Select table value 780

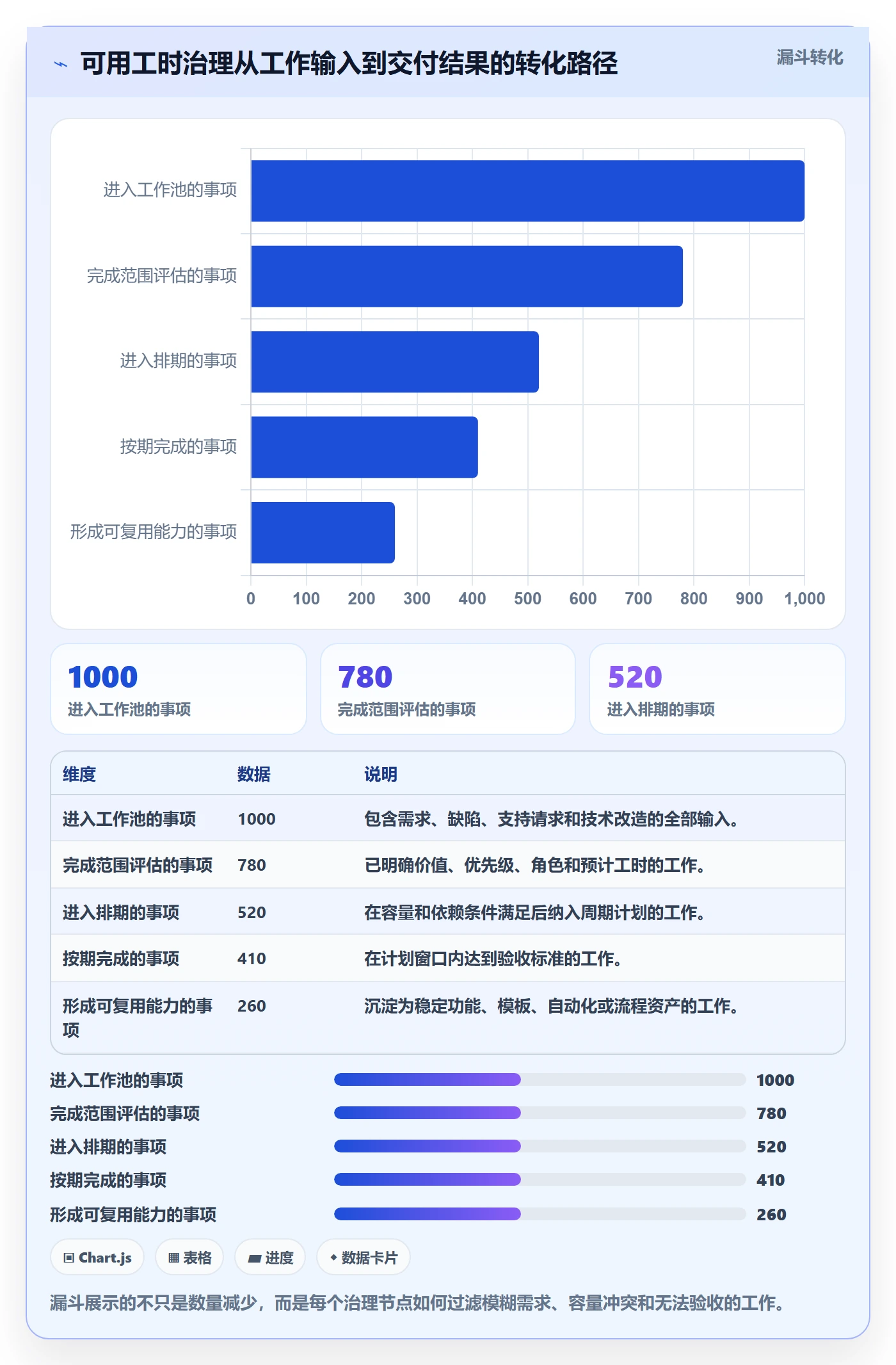[252, 865]
